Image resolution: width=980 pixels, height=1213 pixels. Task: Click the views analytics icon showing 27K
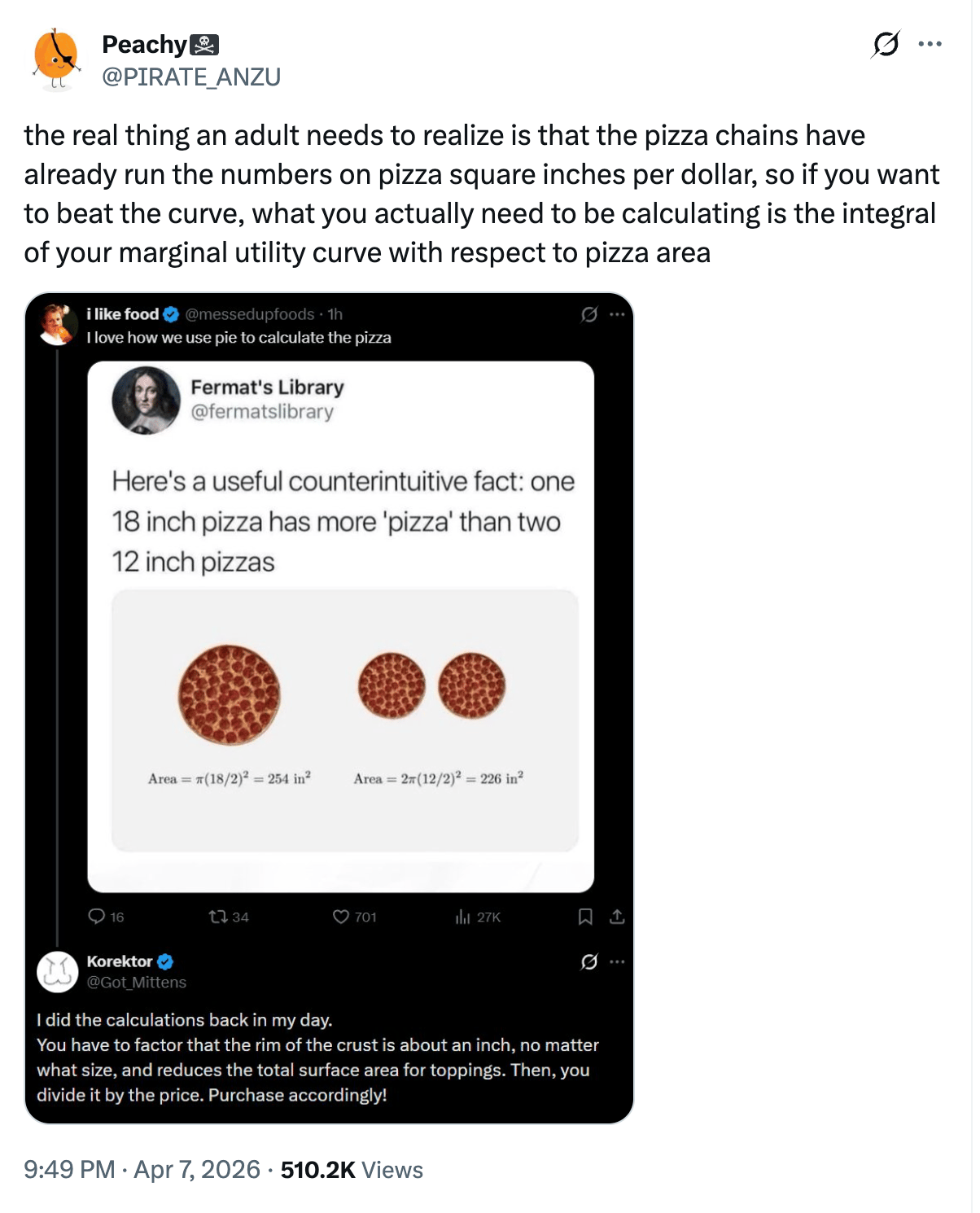tap(463, 917)
